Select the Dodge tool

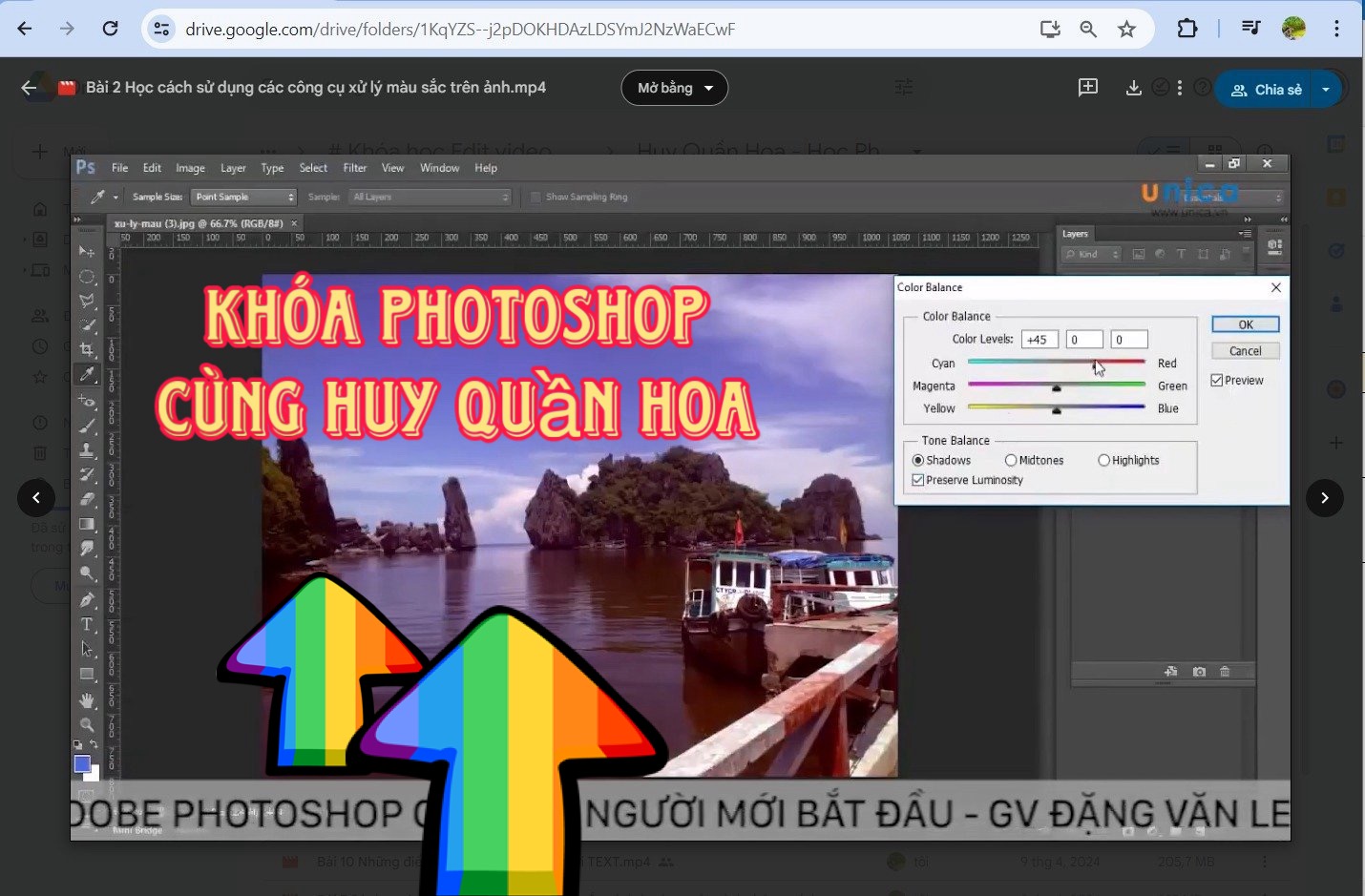click(x=87, y=573)
